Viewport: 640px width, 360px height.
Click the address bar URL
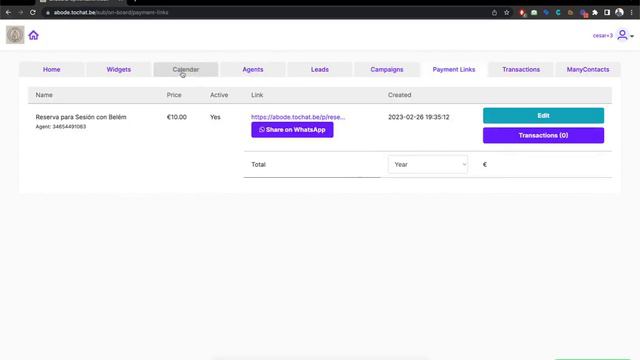coord(111,13)
